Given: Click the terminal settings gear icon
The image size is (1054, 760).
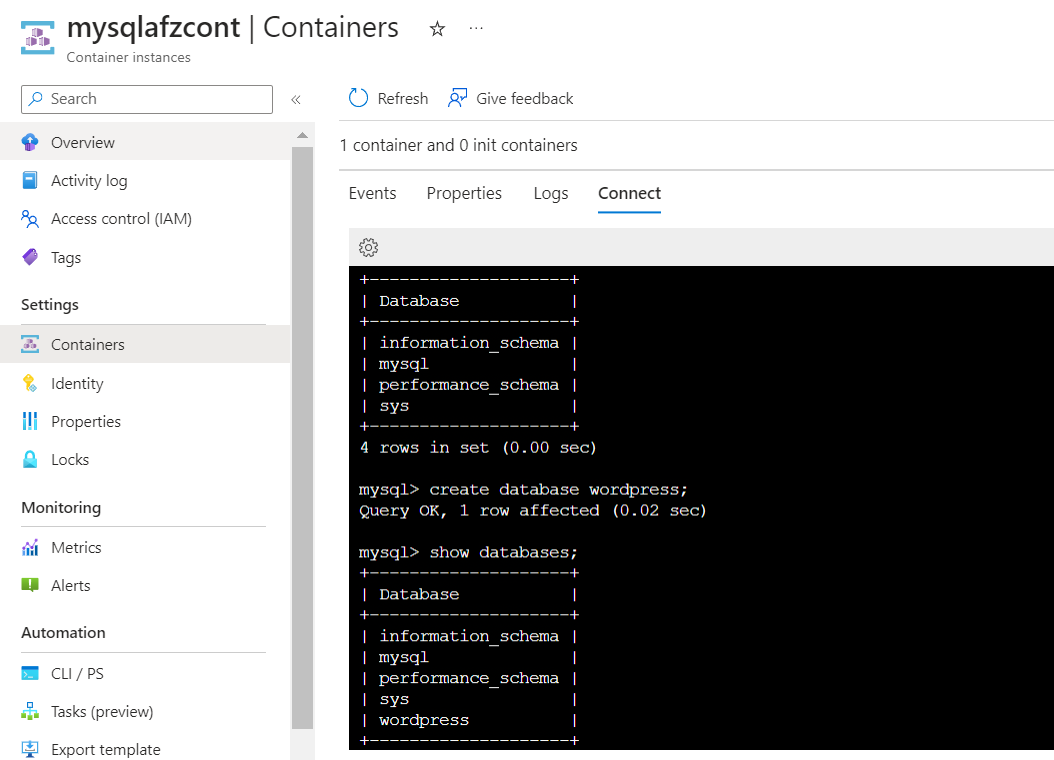Looking at the screenshot, I should [x=368, y=247].
